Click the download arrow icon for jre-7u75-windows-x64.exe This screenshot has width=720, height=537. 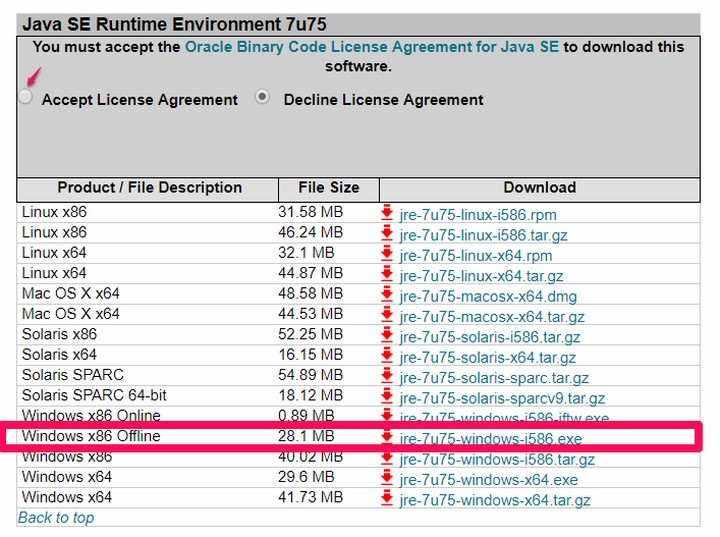click(x=387, y=480)
